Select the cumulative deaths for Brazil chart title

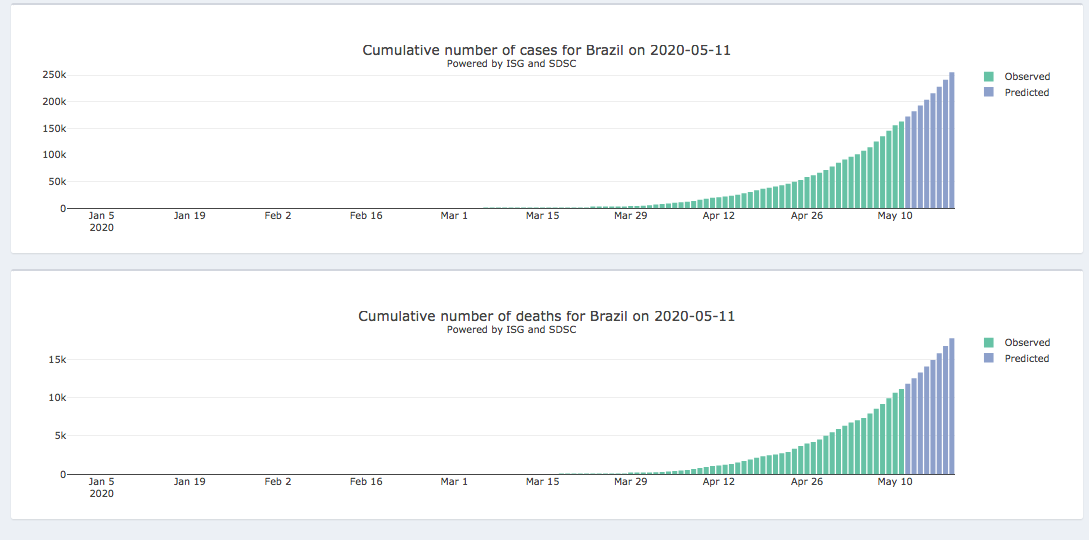coord(546,316)
